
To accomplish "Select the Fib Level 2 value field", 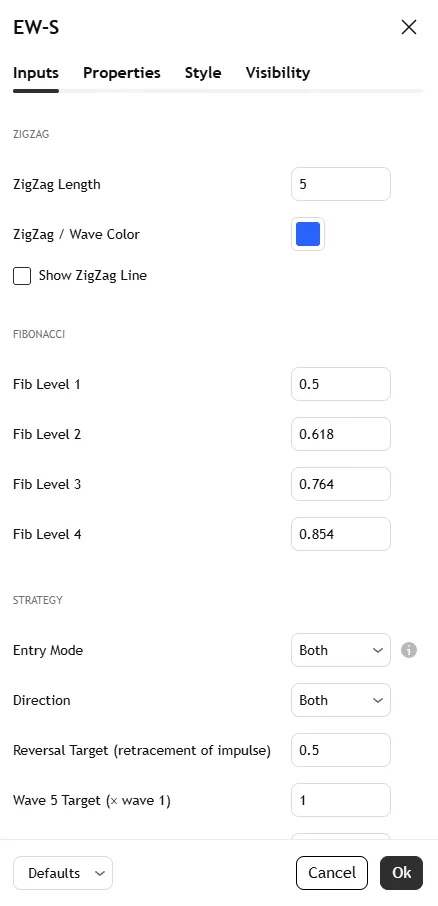I will (x=341, y=434).
